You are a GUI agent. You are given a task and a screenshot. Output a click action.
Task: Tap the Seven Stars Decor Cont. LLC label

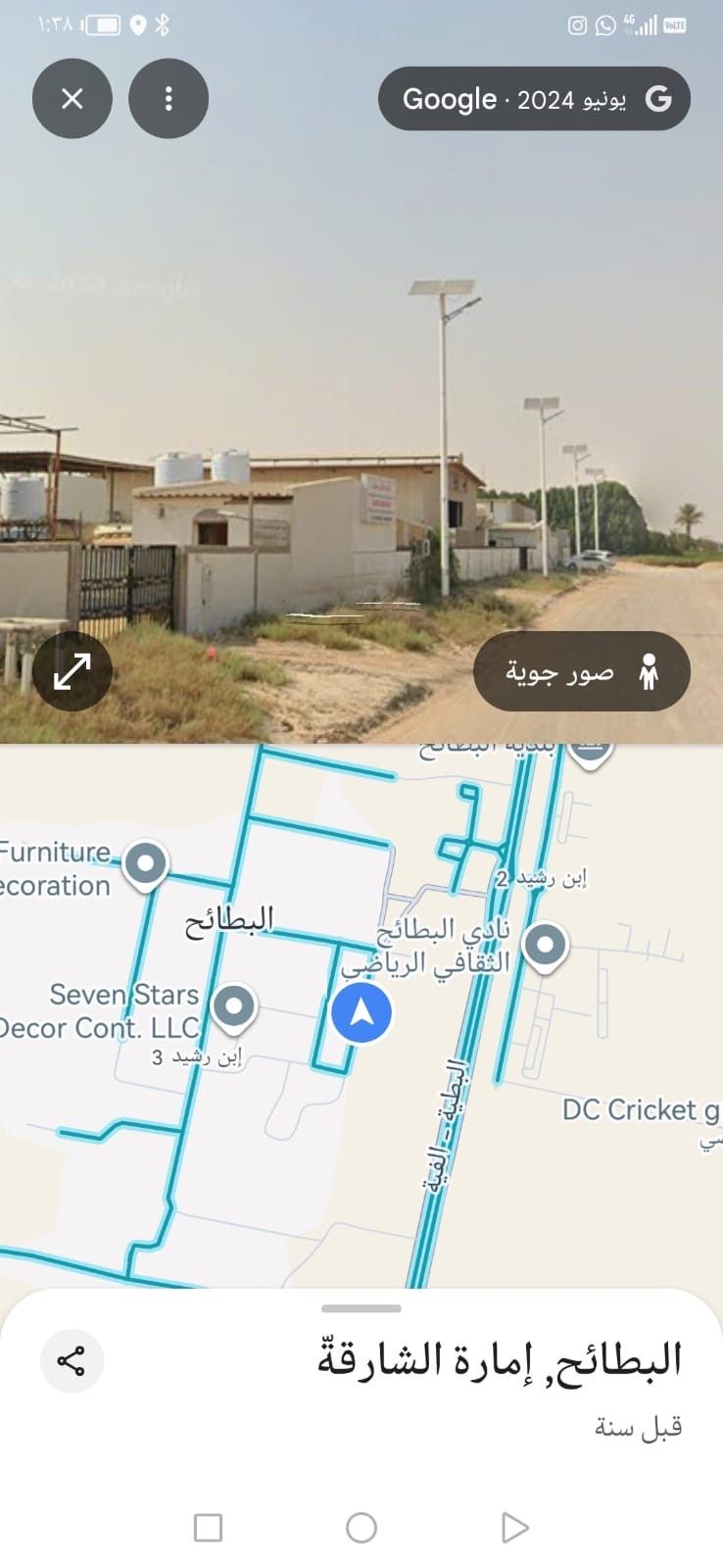point(101,1011)
